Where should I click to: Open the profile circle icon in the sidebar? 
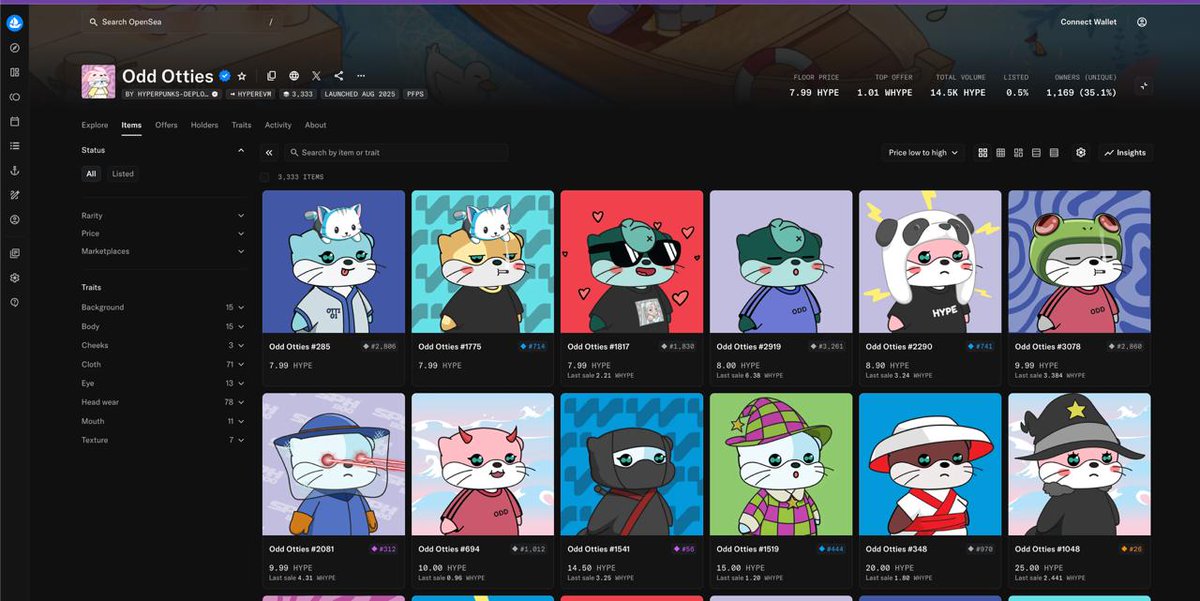click(15, 219)
